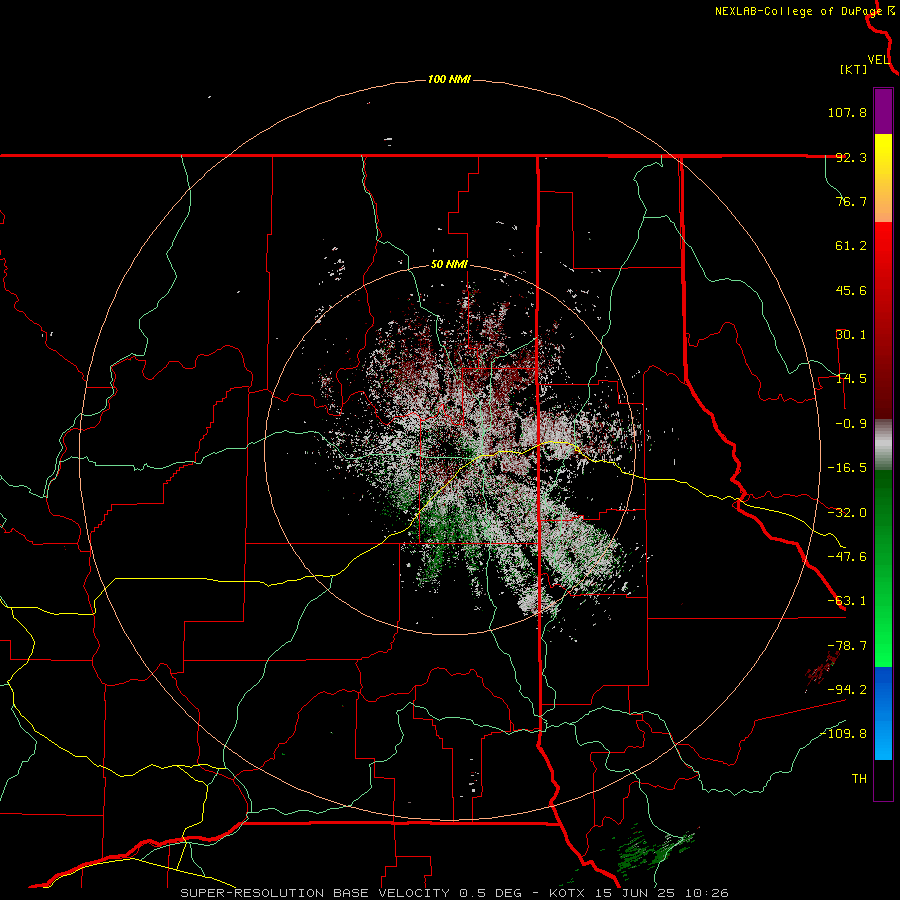Click the -63.1 scale value
This screenshot has width=900, height=900.
point(847,601)
